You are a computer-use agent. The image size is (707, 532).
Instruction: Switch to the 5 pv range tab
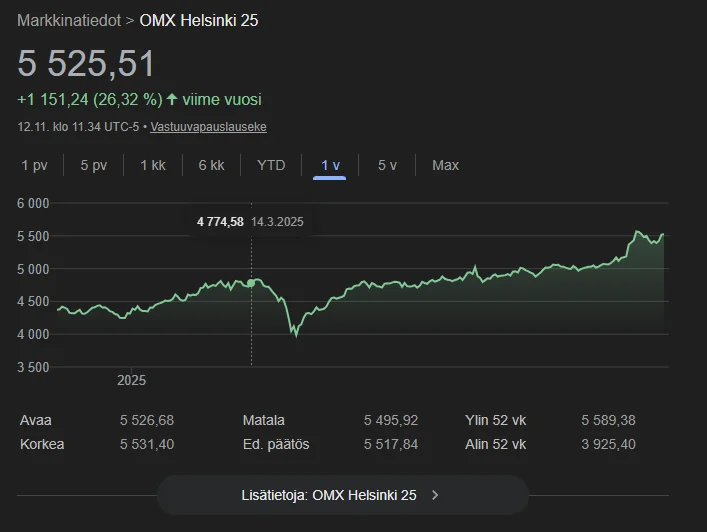94,165
